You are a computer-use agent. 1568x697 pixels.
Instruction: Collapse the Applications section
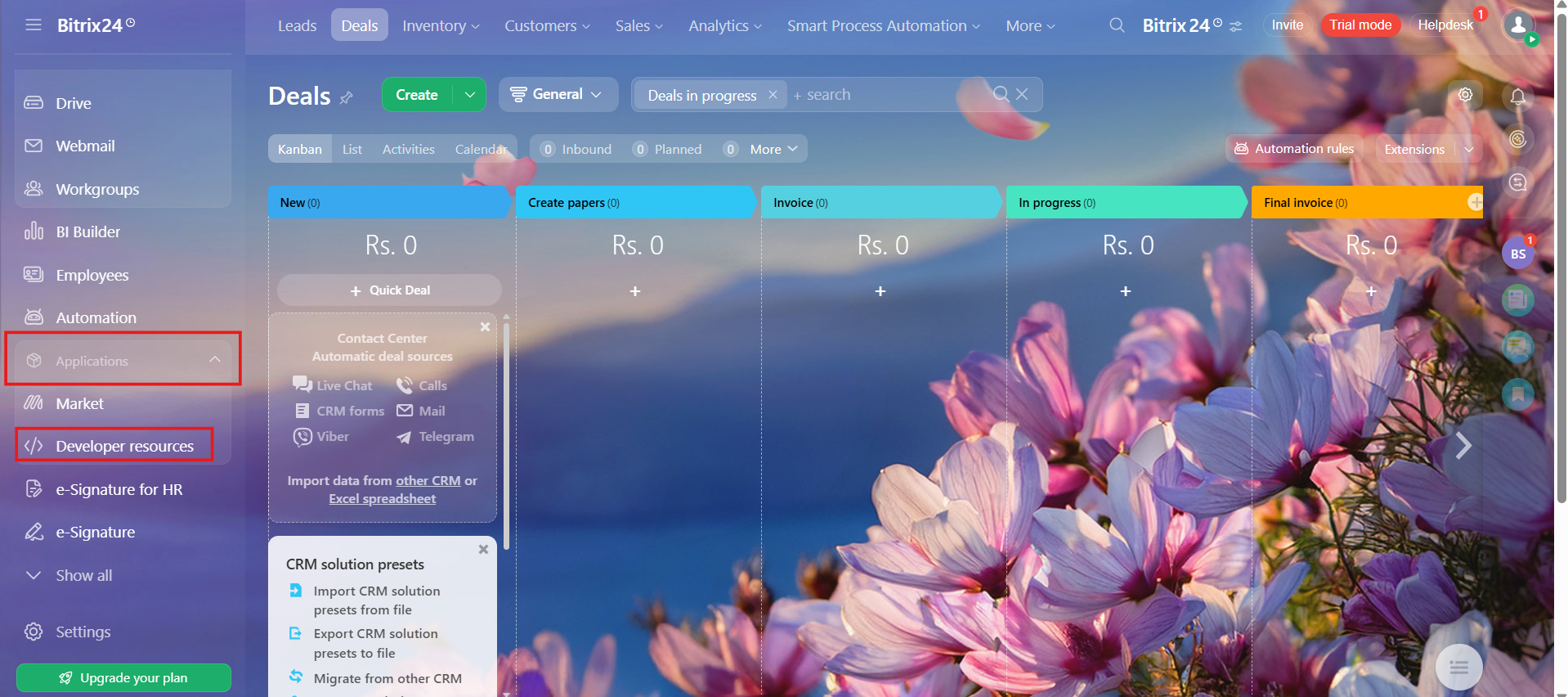215,360
